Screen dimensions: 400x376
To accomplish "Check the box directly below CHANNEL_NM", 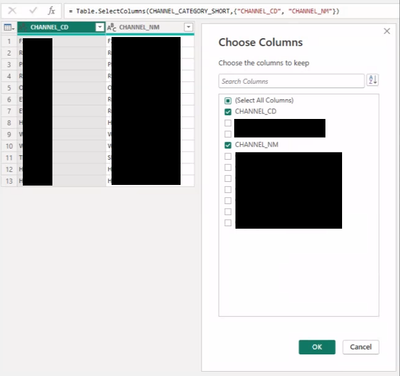I will point(228,156).
